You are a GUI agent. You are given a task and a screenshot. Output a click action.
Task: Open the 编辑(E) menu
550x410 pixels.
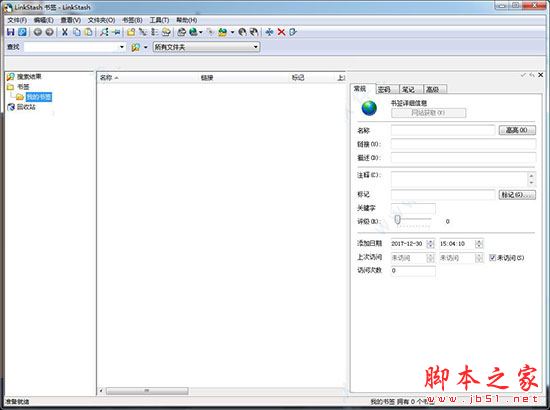coord(43,20)
